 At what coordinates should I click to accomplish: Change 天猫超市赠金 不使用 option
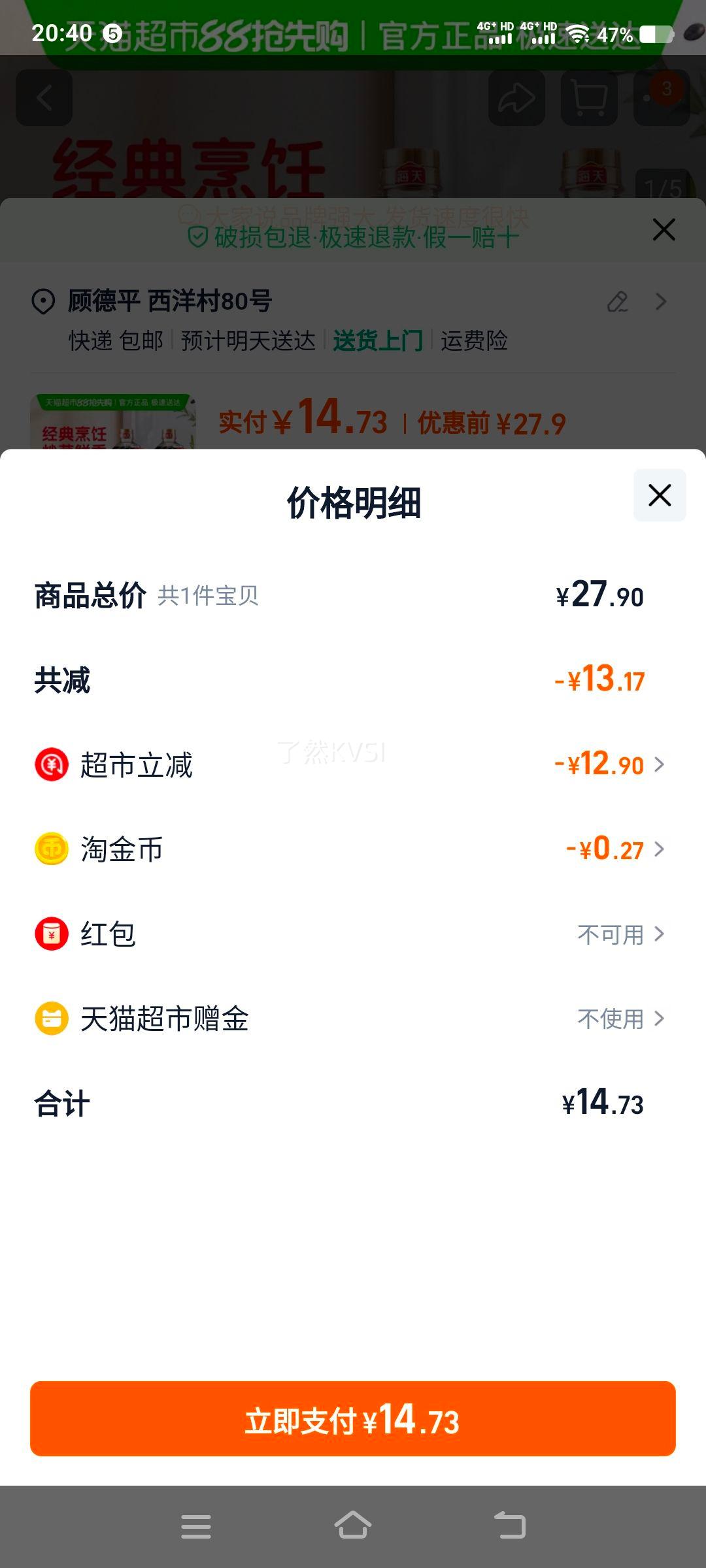coord(621,1019)
